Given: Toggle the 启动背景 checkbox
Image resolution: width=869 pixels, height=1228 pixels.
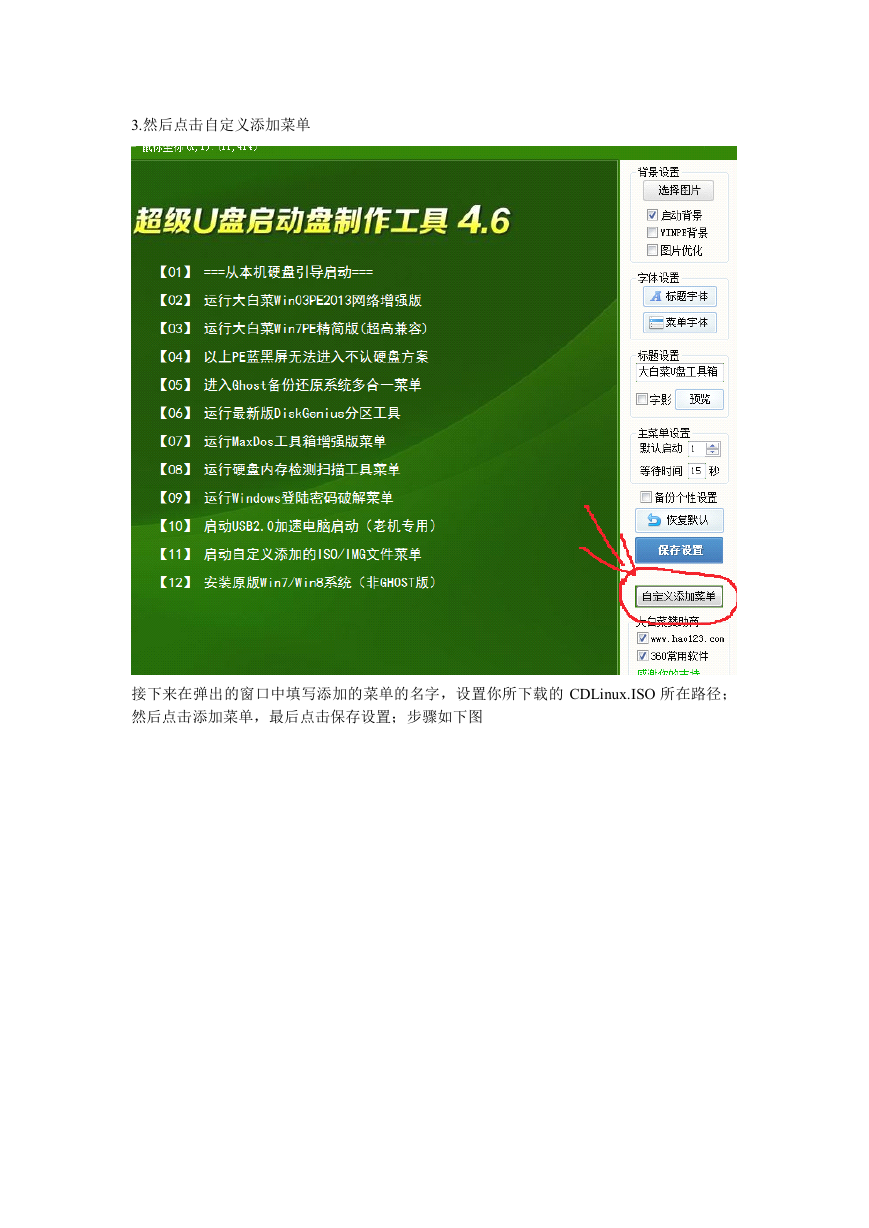Looking at the screenshot, I should tap(652, 215).
